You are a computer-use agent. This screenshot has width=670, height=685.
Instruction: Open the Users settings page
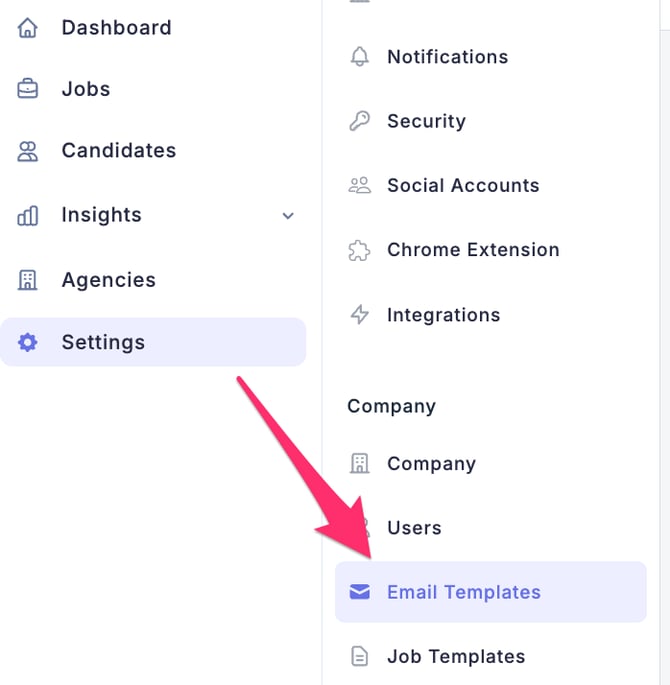414,528
